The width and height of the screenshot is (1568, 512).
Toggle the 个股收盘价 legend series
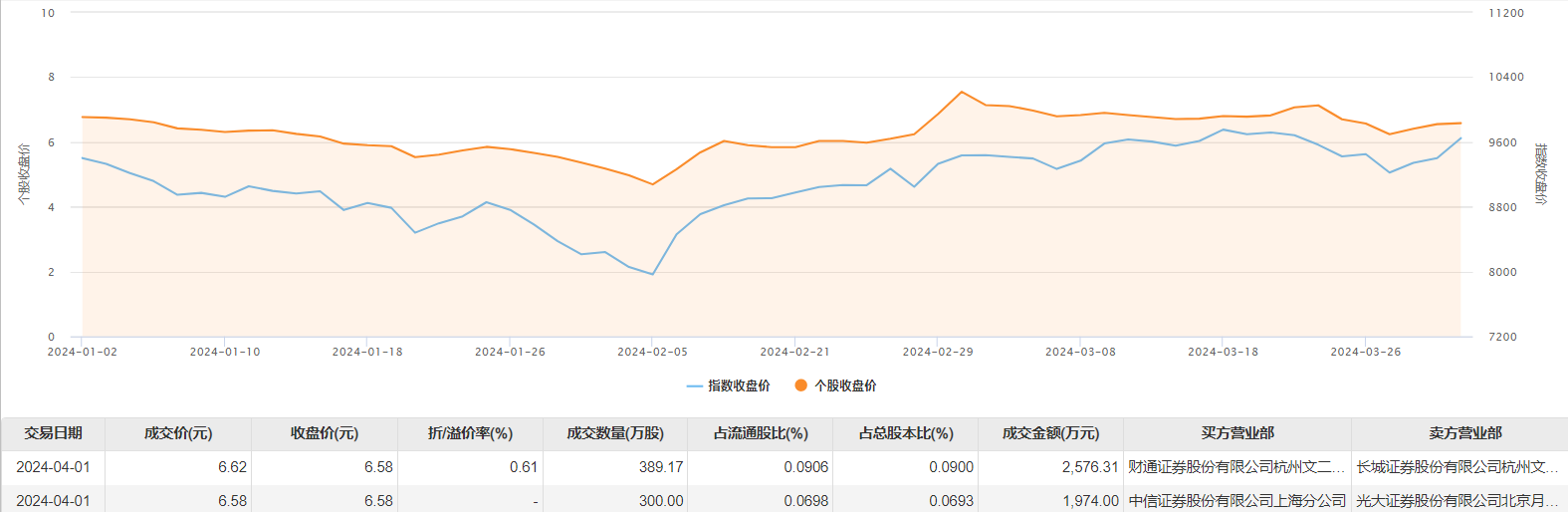(845, 385)
